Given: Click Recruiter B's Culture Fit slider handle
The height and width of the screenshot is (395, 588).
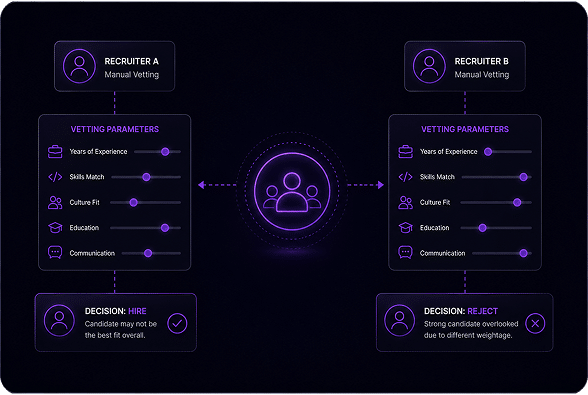Looking at the screenshot, I should [517, 202].
